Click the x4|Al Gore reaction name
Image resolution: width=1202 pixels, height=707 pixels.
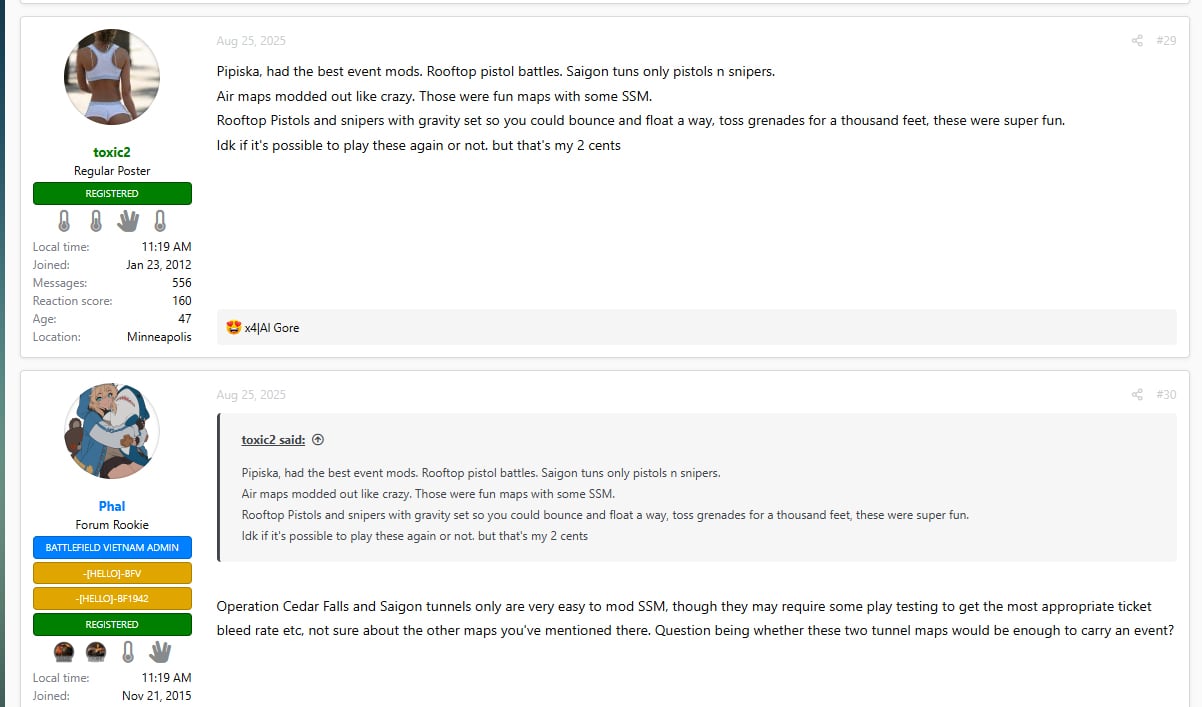coord(272,328)
